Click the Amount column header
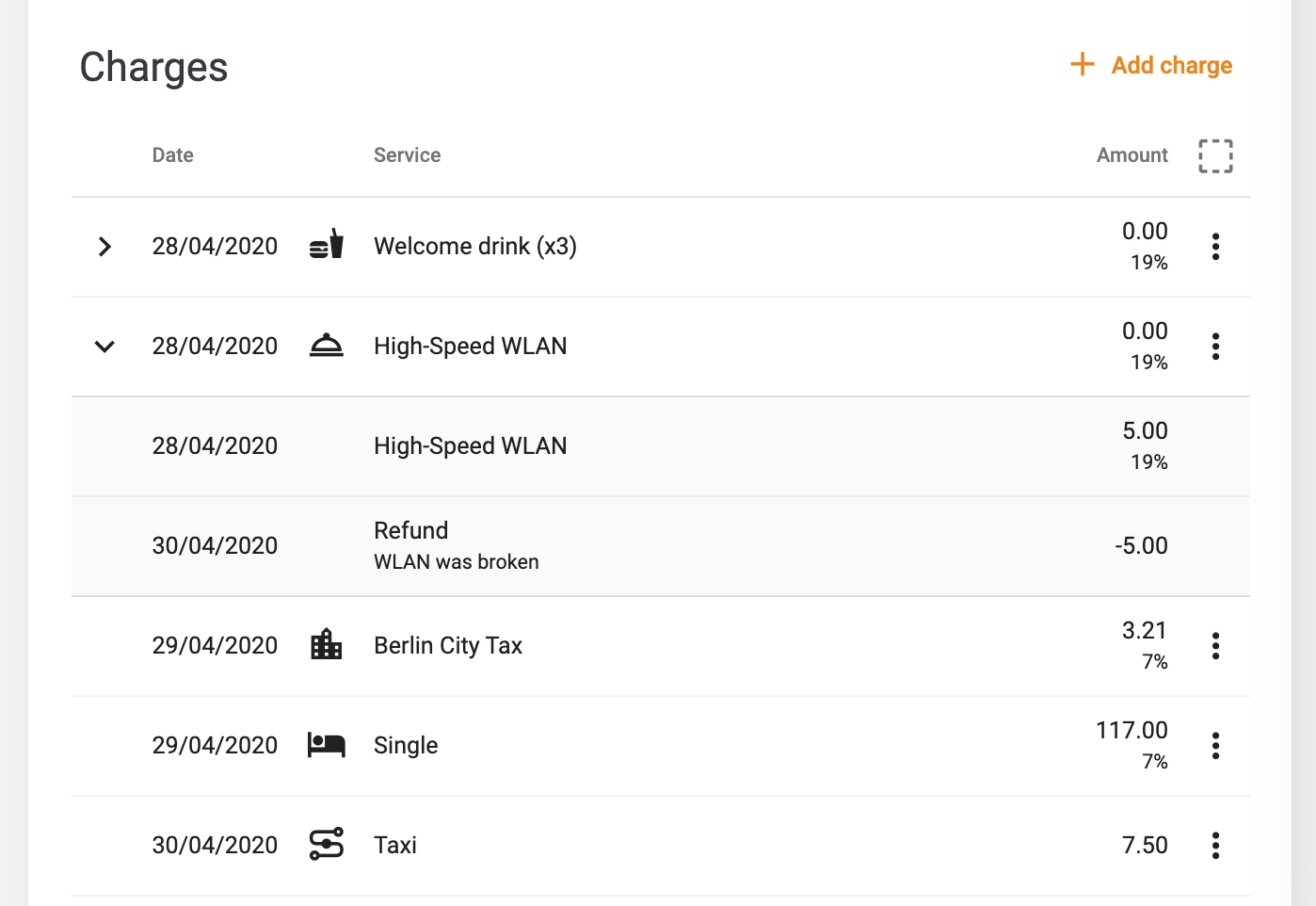This screenshot has width=1316, height=906. click(1132, 155)
